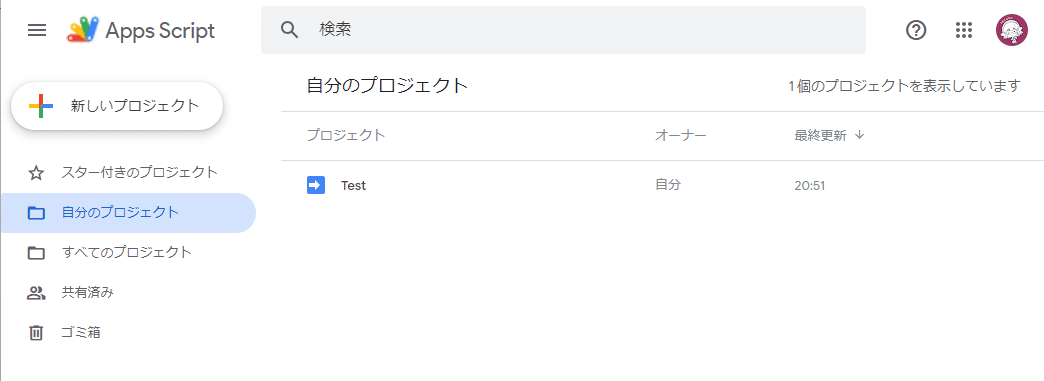
Task: Click the magnifying glass search icon
Action: (x=289, y=30)
